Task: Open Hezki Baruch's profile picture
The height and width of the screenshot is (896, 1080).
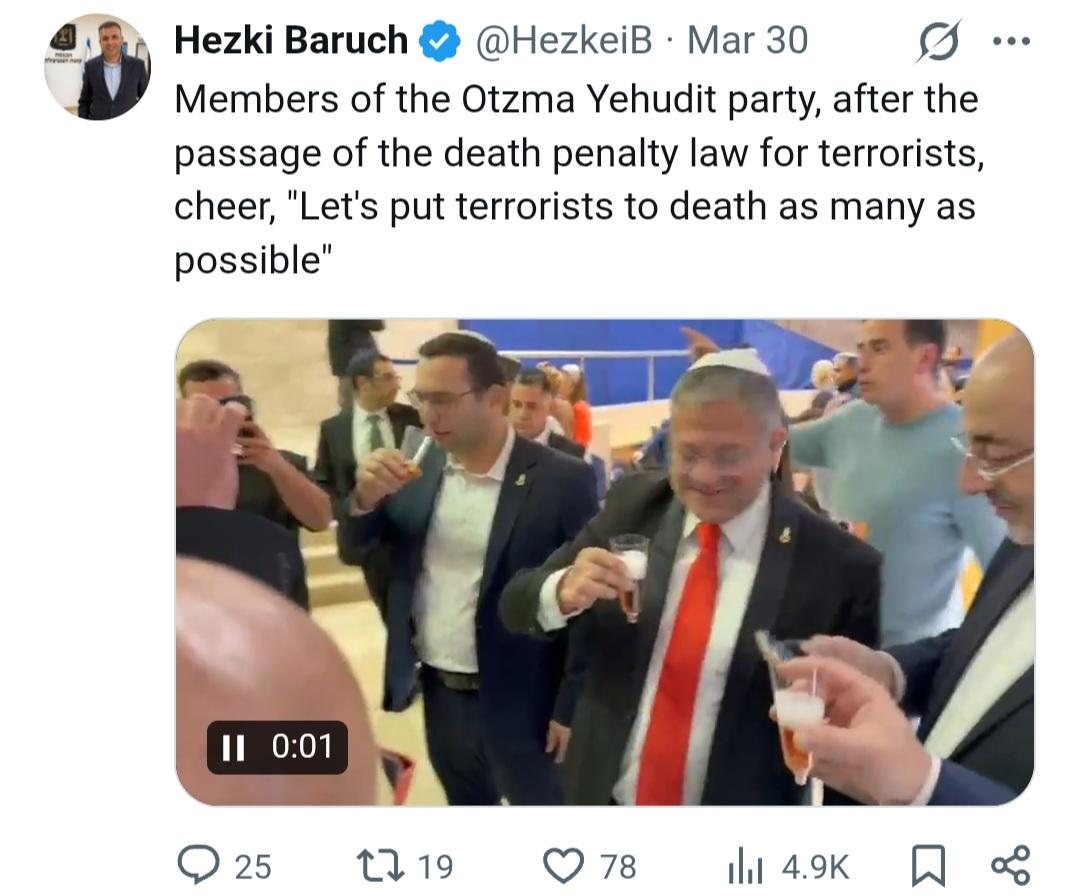Action: (97, 67)
